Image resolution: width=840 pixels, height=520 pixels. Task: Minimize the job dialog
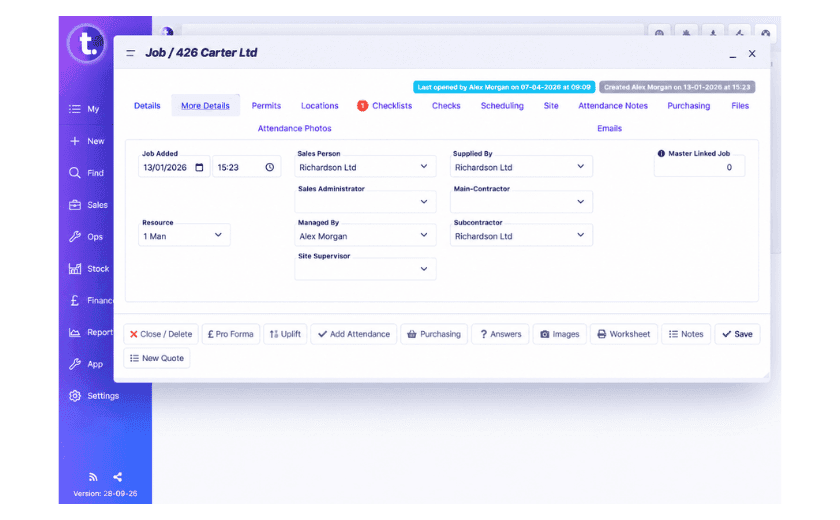[732, 55]
